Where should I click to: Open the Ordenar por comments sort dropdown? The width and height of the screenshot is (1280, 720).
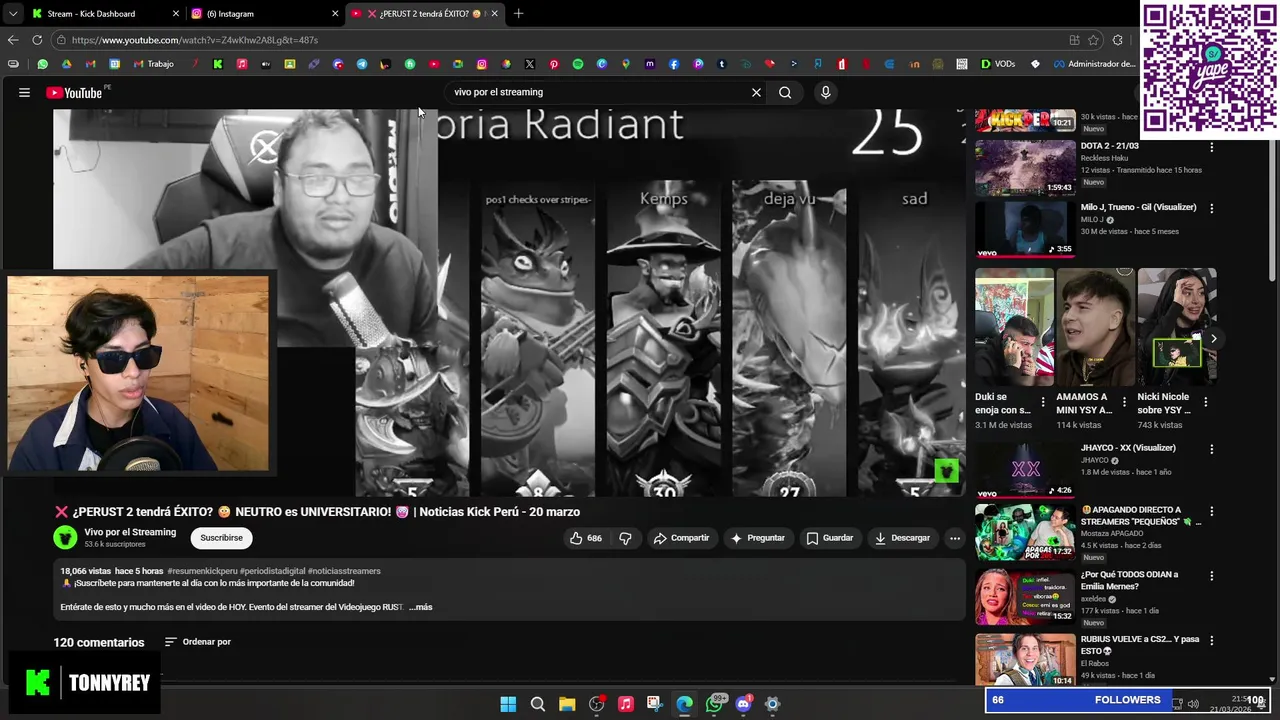pyautogui.click(x=198, y=642)
